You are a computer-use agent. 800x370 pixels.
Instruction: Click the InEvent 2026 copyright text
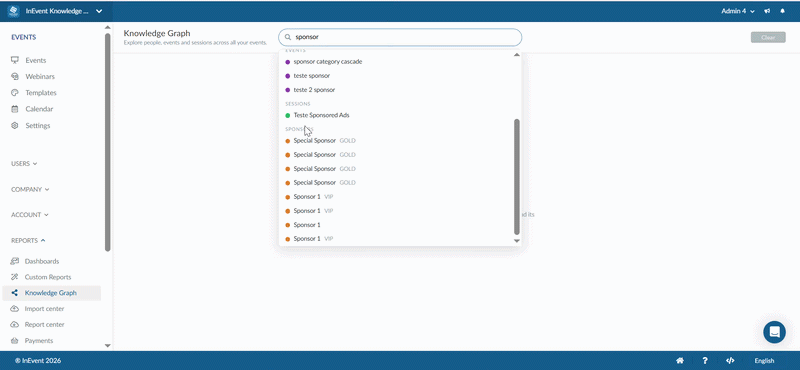click(x=38, y=361)
